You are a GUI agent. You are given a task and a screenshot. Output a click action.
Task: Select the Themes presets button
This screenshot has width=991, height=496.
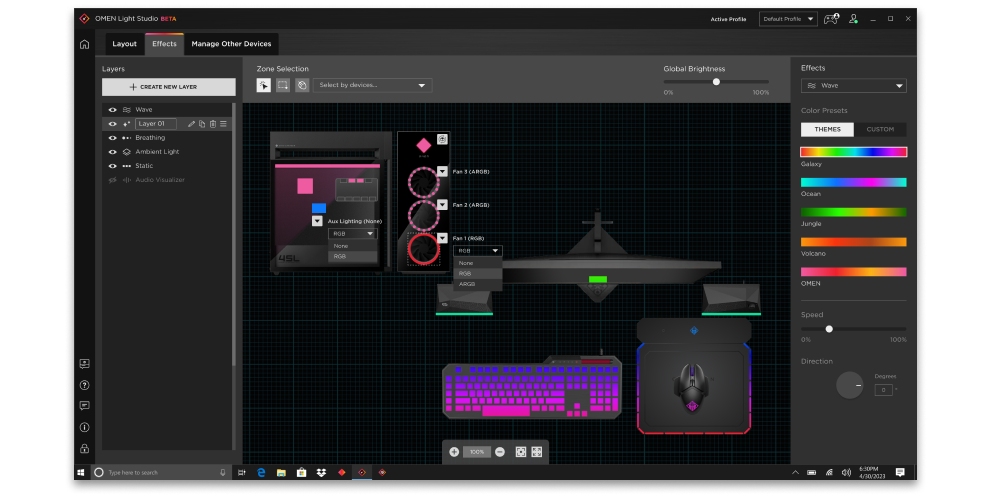point(827,130)
